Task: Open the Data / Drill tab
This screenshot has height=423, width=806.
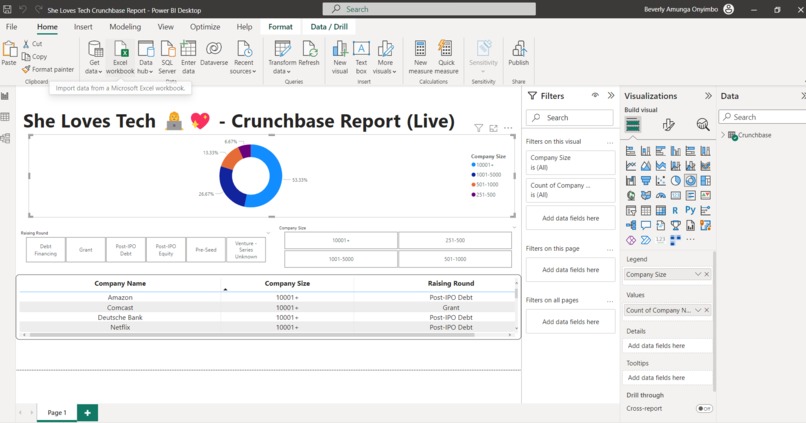Action: coord(329,27)
